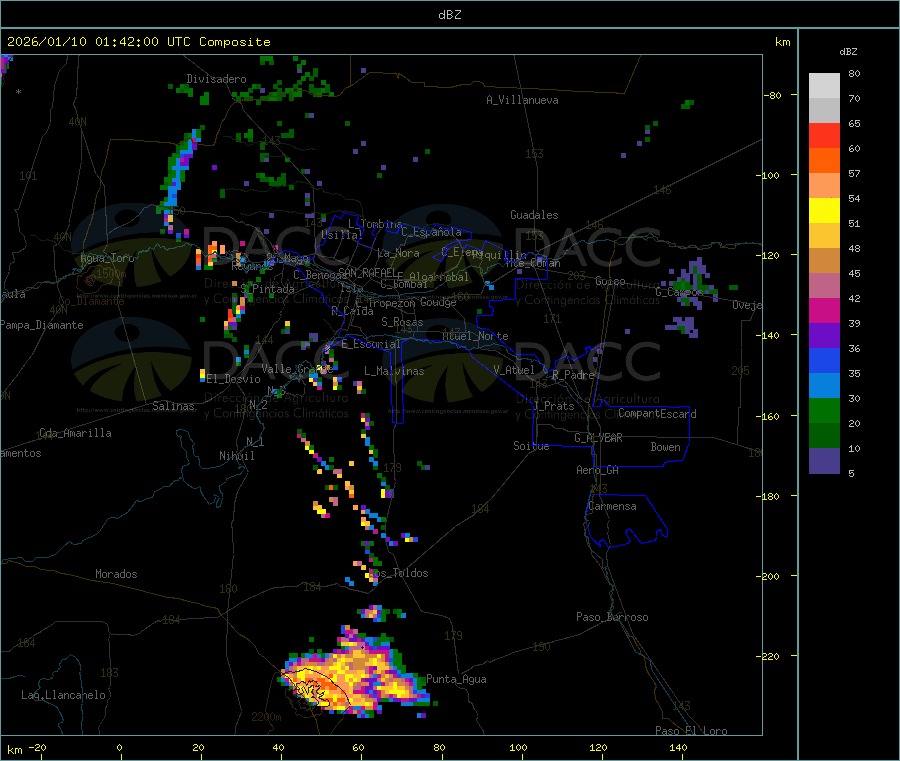Click the 'CompantEscard' map label

658,414
